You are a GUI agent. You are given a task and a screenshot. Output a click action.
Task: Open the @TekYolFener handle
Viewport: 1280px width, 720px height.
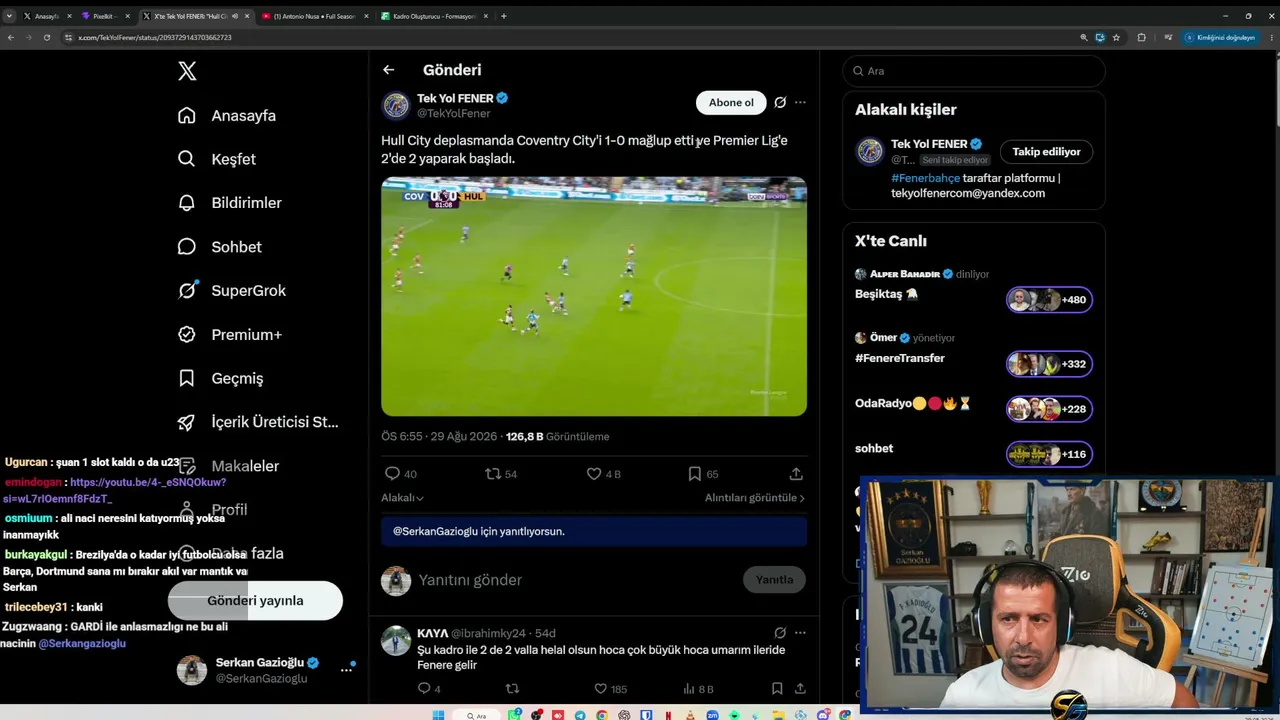(x=453, y=114)
